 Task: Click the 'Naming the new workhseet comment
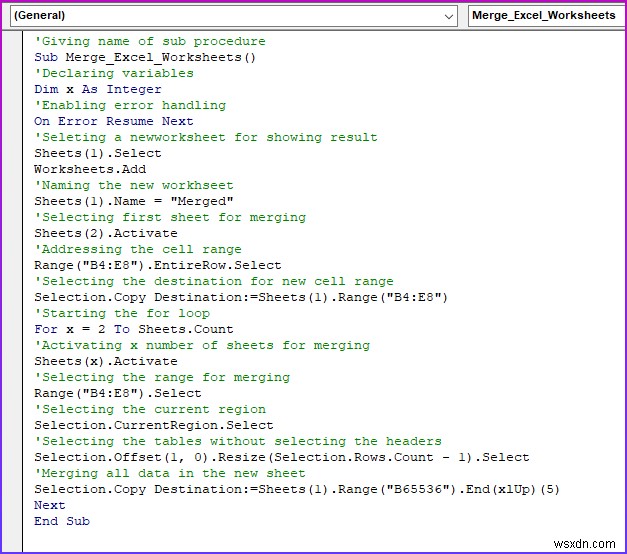click(134, 185)
